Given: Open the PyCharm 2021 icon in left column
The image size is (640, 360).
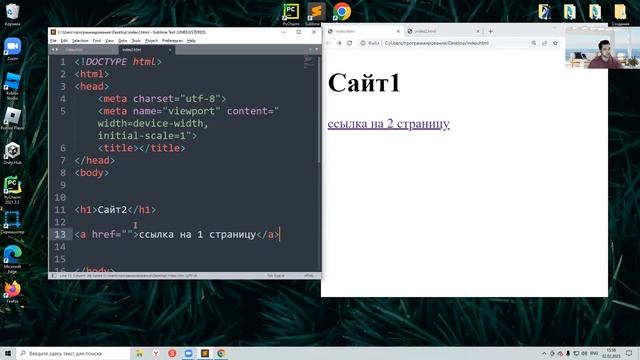Looking at the screenshot, I should point(12,189).
